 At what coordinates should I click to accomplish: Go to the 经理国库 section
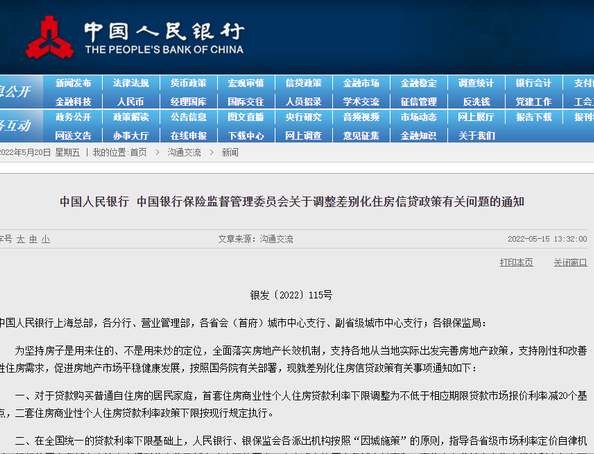pyautogui.click(x=188, y=102)
